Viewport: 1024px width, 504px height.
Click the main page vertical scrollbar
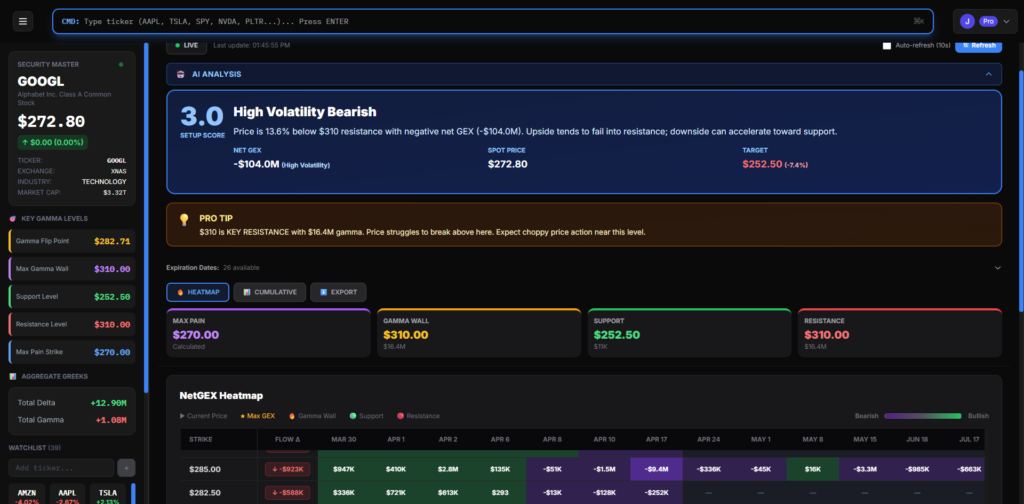tap(1021, 189)
